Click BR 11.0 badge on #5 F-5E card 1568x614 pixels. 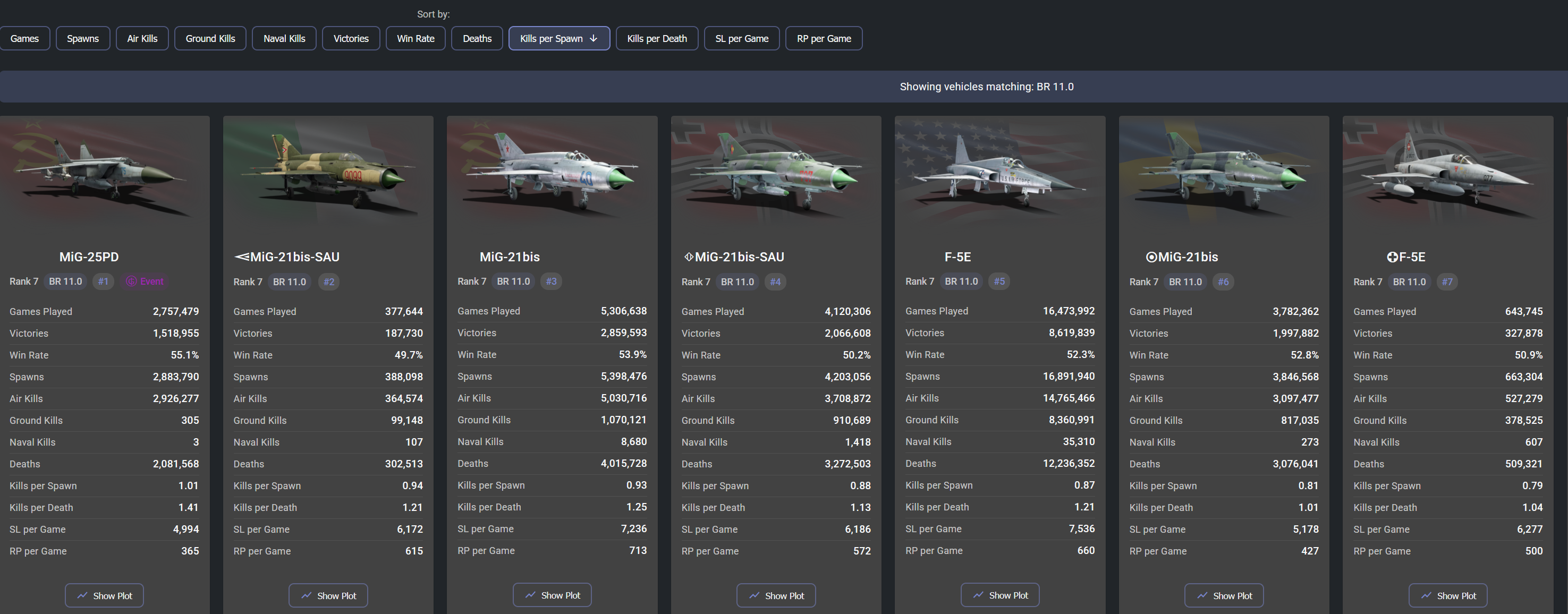click(x=961, y=281)
